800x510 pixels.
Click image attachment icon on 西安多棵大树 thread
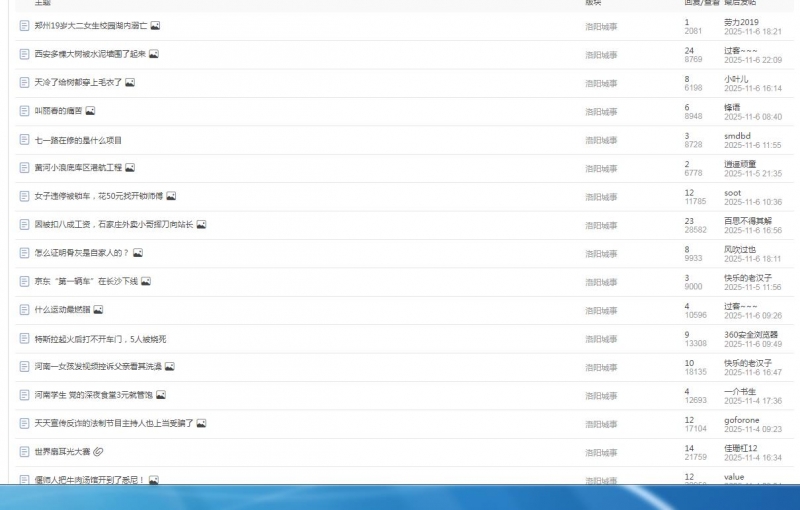coord(154,54)
